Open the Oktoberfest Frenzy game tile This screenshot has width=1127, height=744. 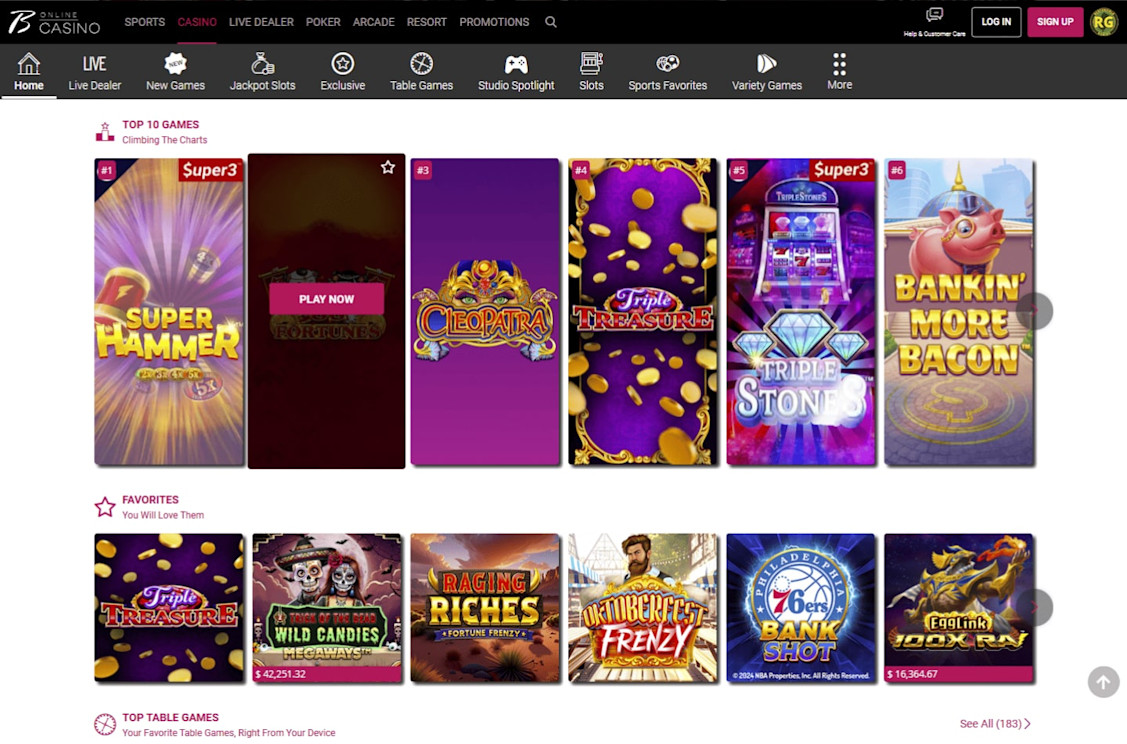(643, 607)
